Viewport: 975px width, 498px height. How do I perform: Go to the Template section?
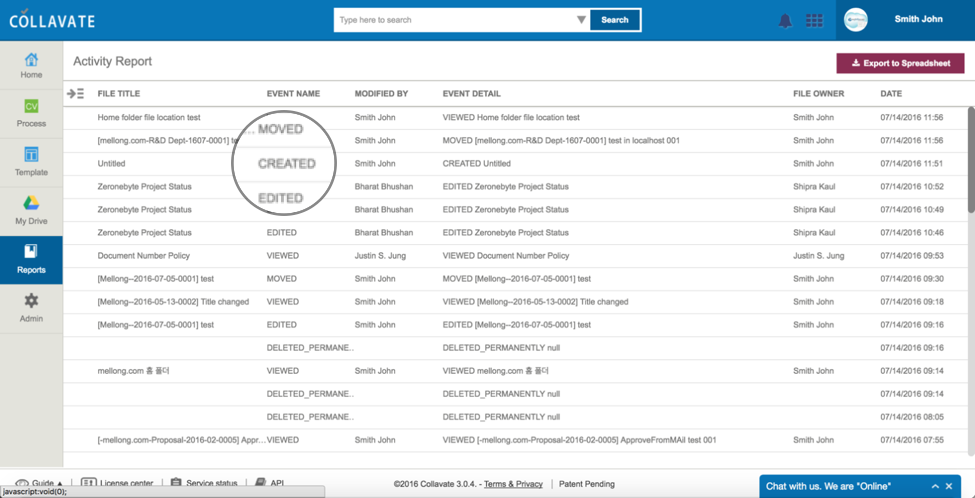click(x=31, y=162)
